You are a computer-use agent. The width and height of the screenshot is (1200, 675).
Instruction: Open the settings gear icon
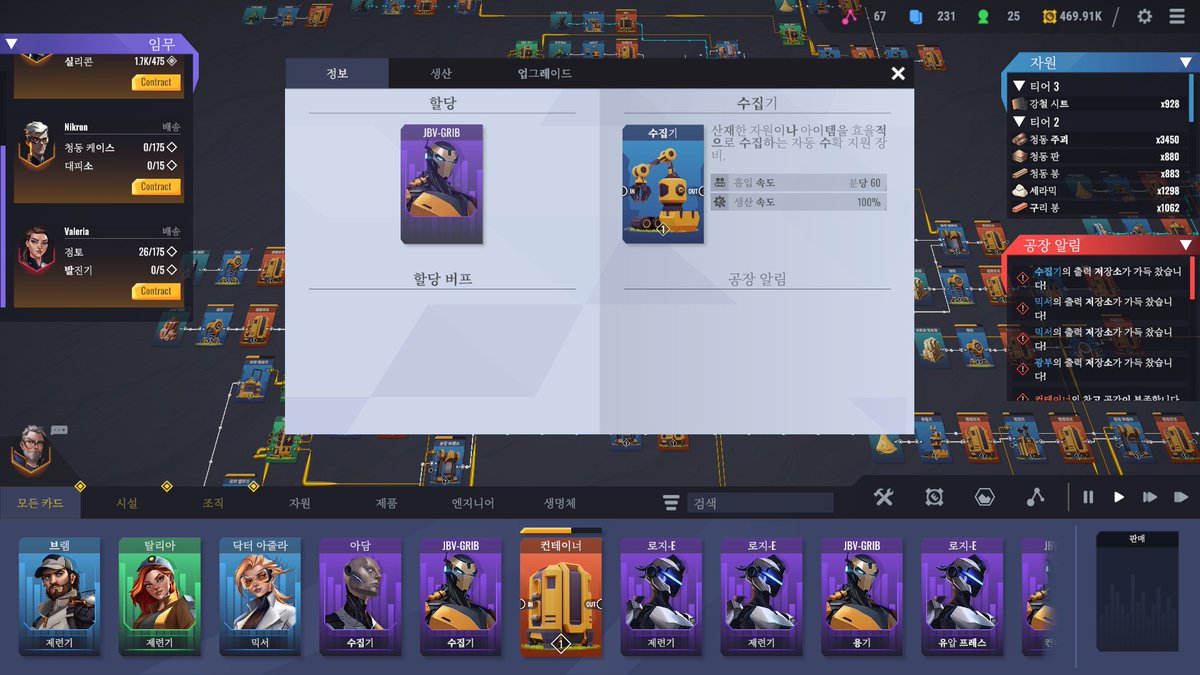(1145, 16)
